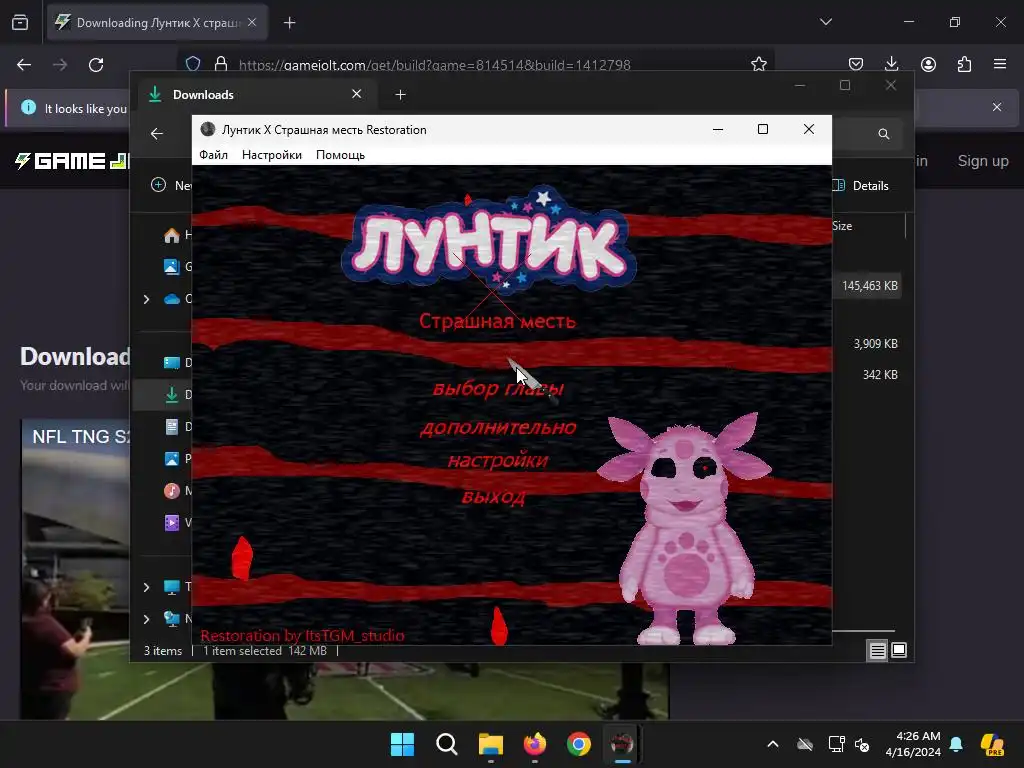Image resolution: width=1024 pixels, height=768 pixels.
Task: Click the padlock site info icon
Action: pyautogui.click(x=221, y=64)
